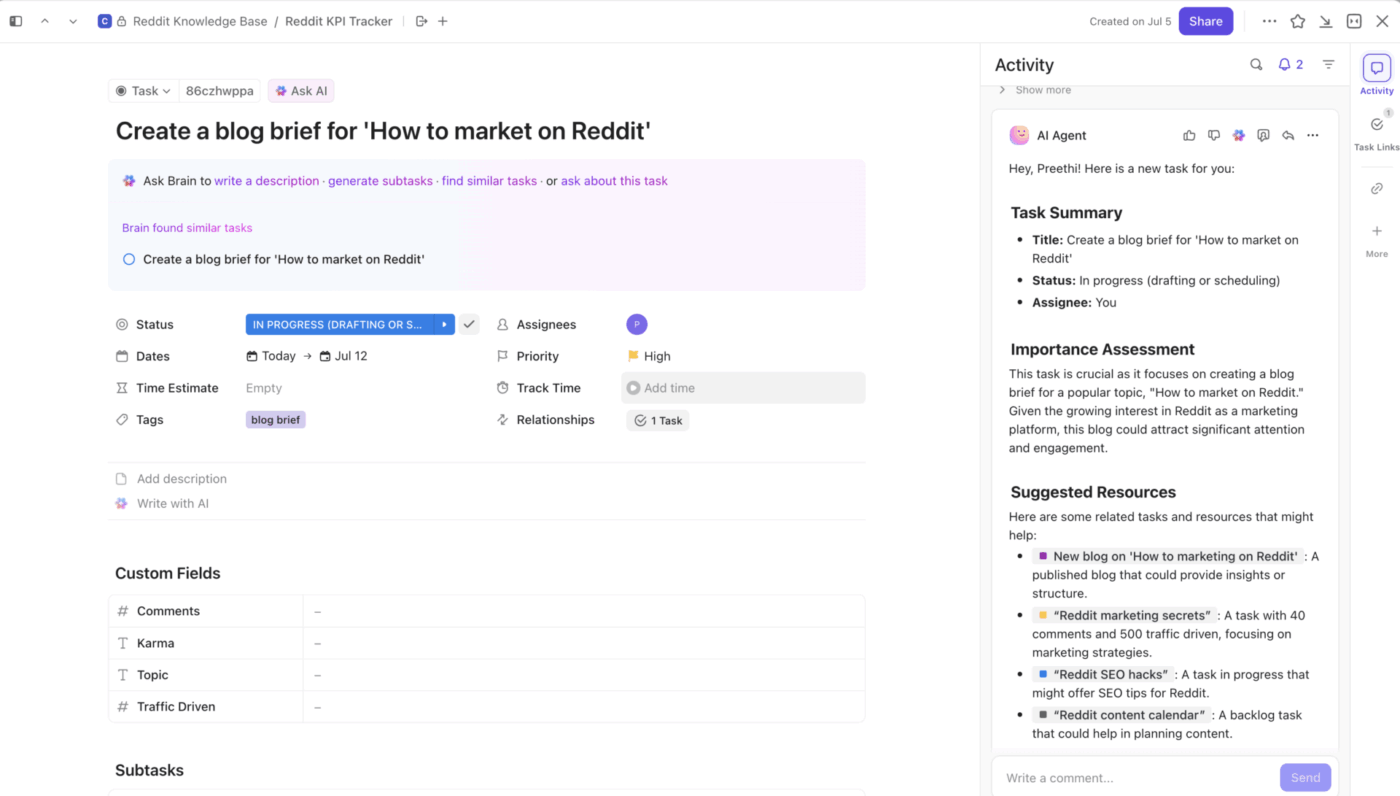Viewport: 1400px width, 796px height.
Task: Open the Activity filter options
Action: point(1328,63)
